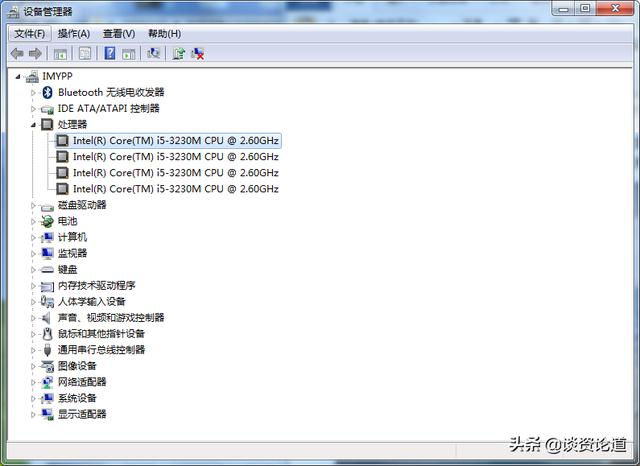640x466 pixels.
Task: Click Update driver software toolbar icon
Action: click(x=178, y=53)
